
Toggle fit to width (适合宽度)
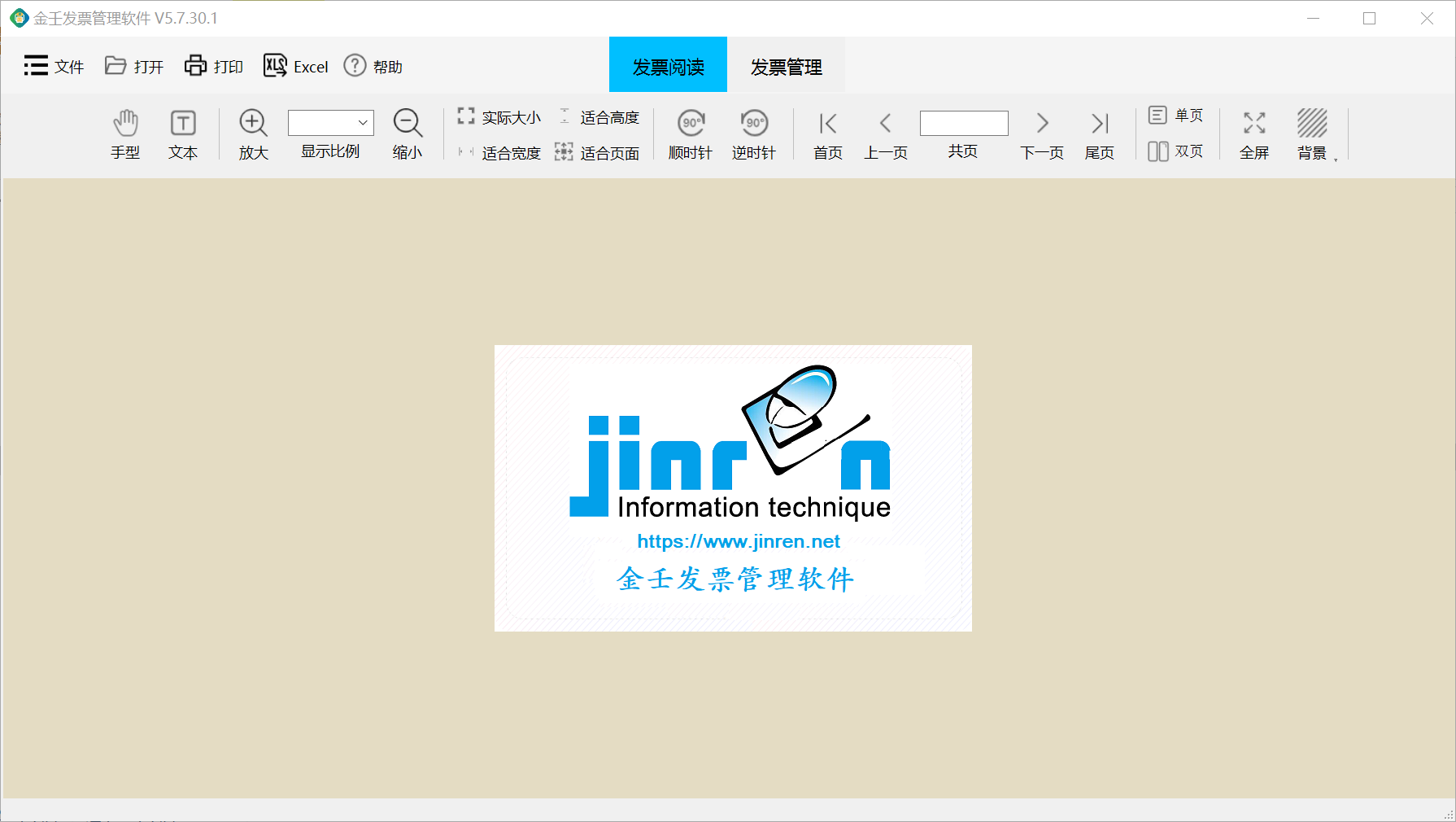pyautogui.click(x=500, y=153)
